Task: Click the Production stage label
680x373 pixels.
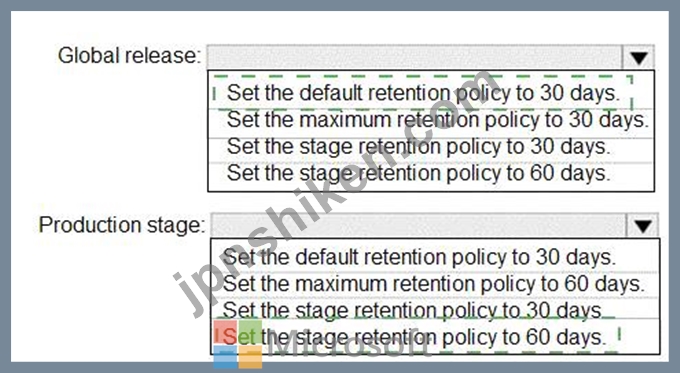Action: coord(121,225)
